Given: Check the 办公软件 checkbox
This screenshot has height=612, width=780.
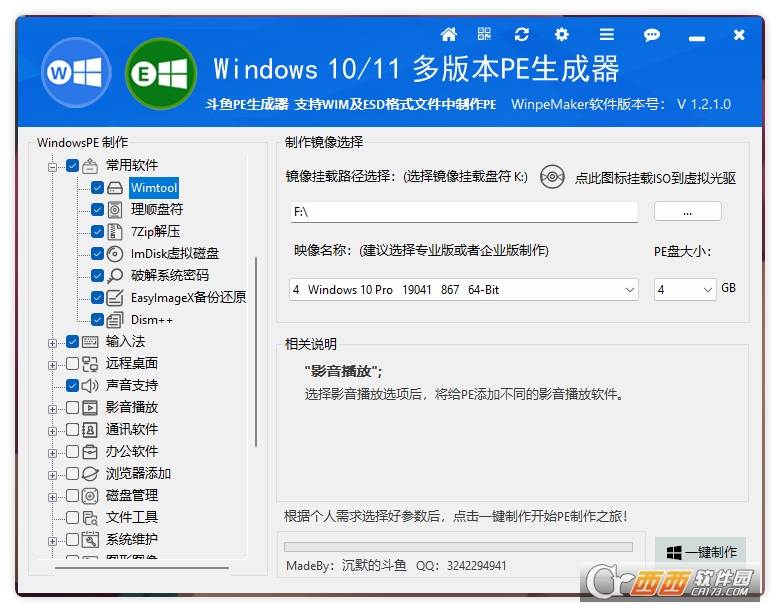Looking at the screenshot, I should coord(73,452).
